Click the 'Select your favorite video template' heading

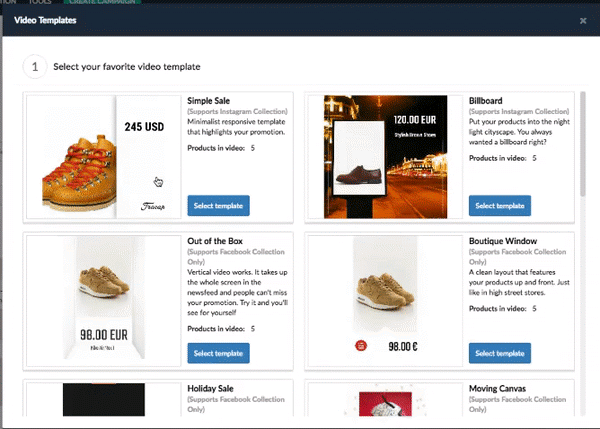pyautogui.click(x=127, y=67)
